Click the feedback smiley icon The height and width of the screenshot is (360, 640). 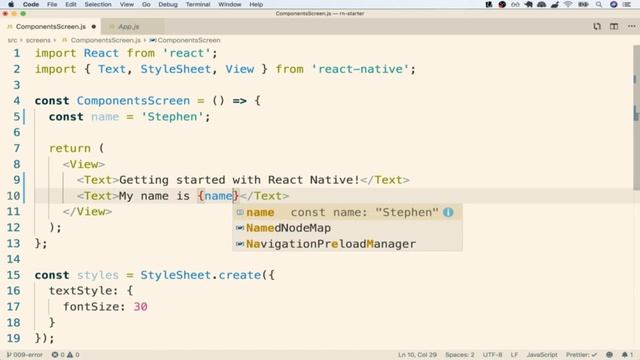609,355
